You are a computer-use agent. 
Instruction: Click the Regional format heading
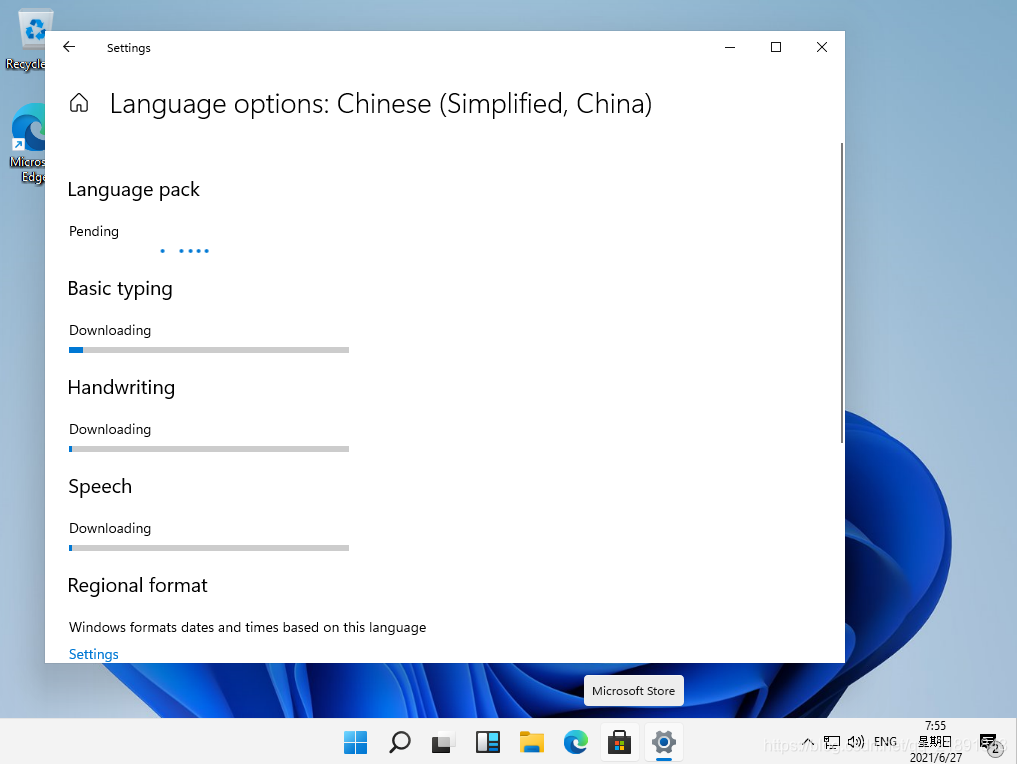138,585
